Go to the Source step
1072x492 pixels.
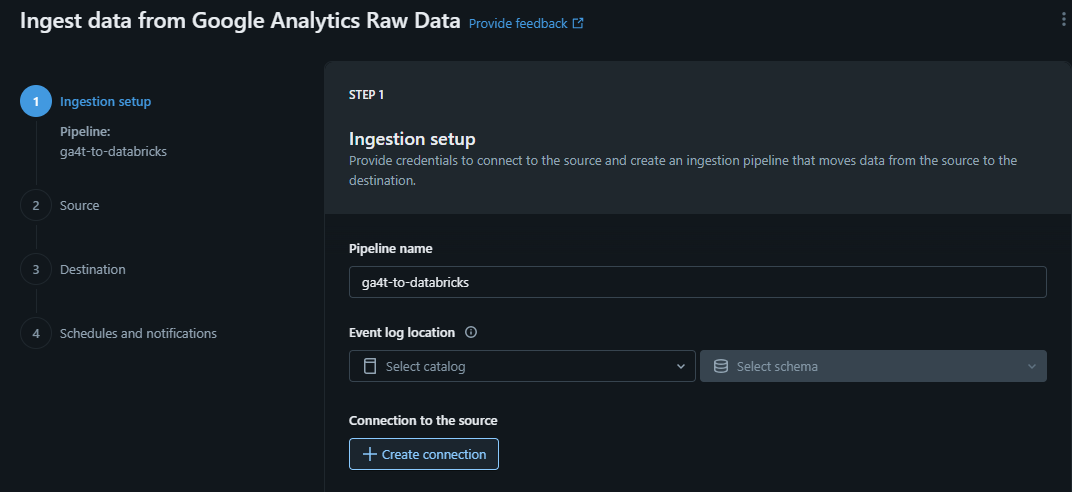click(79, 205)
